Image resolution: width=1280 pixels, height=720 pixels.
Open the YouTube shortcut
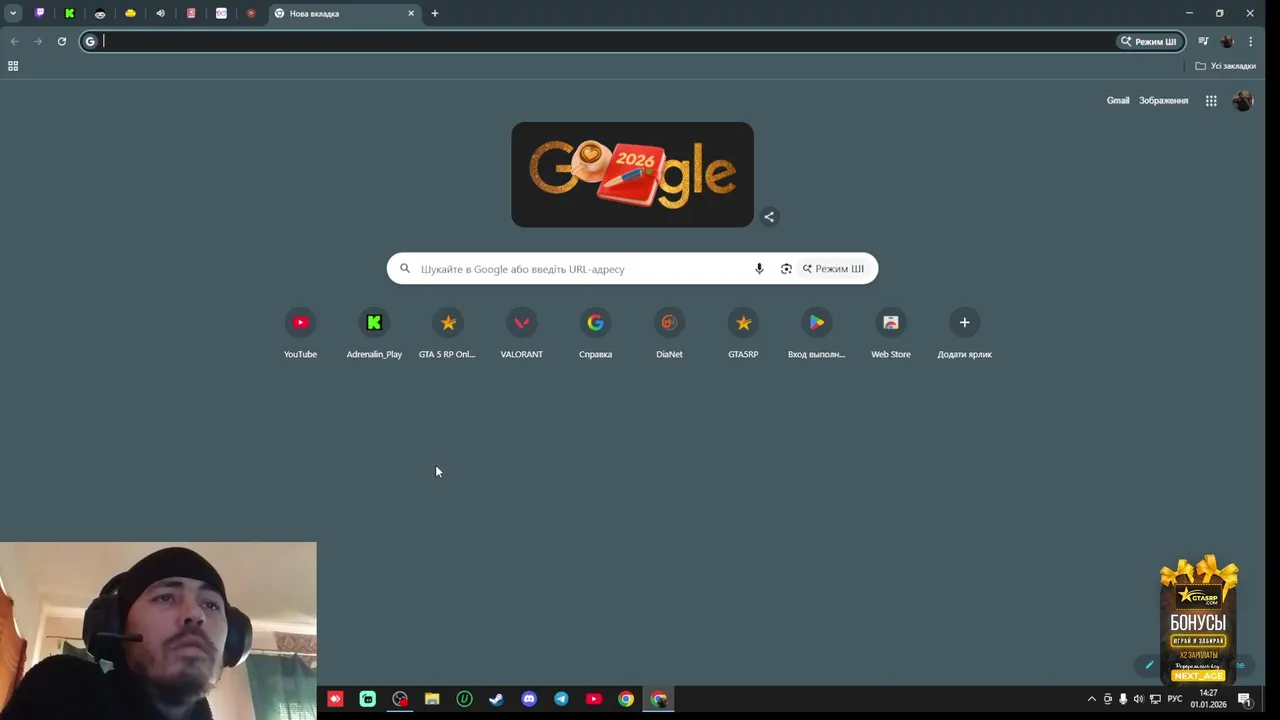(300, 333)
